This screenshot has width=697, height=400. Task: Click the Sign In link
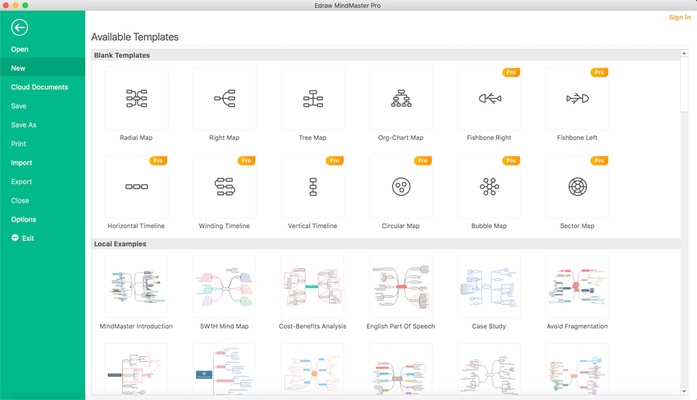click(680, 17)
